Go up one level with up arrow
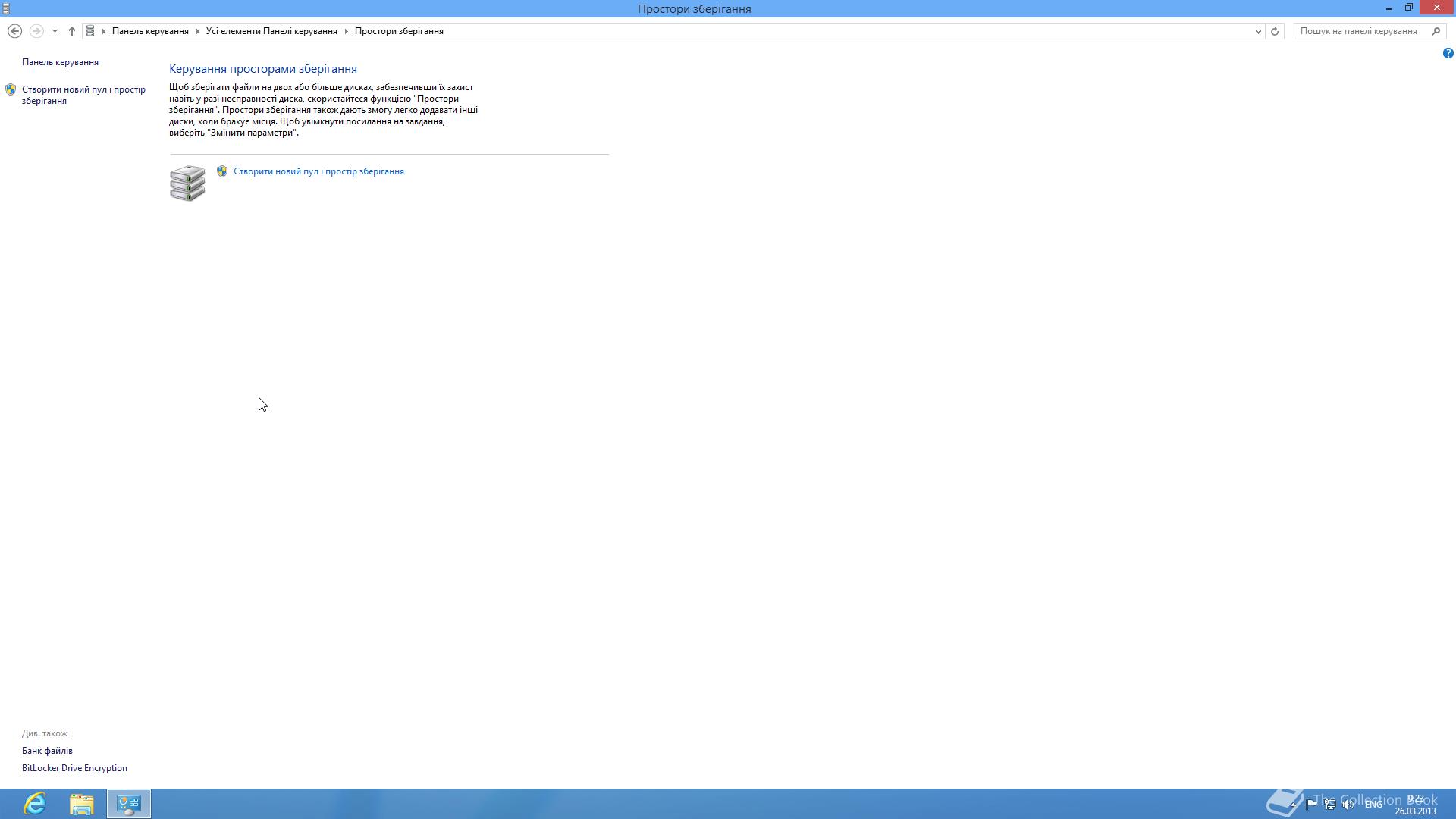The image size is (1456, 819). tap(72, 31)
